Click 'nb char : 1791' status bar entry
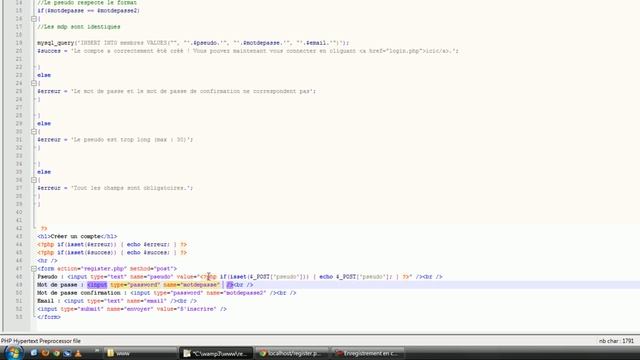The height and width of the screenshot is (360, 640). pyautogui.click(x=616, y=341)
